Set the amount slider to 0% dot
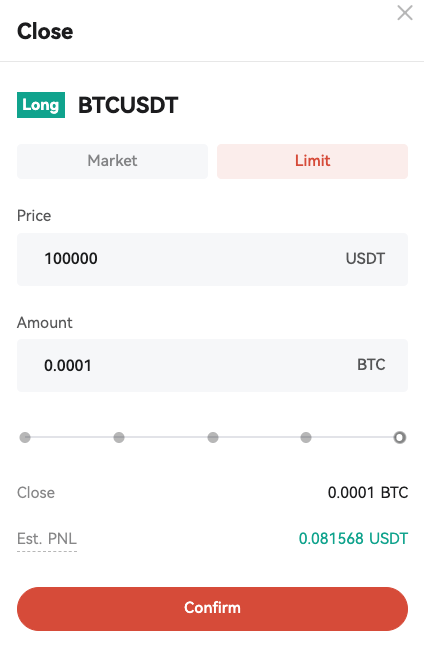This screenshot has height=650, width=424. click(25, 437)
